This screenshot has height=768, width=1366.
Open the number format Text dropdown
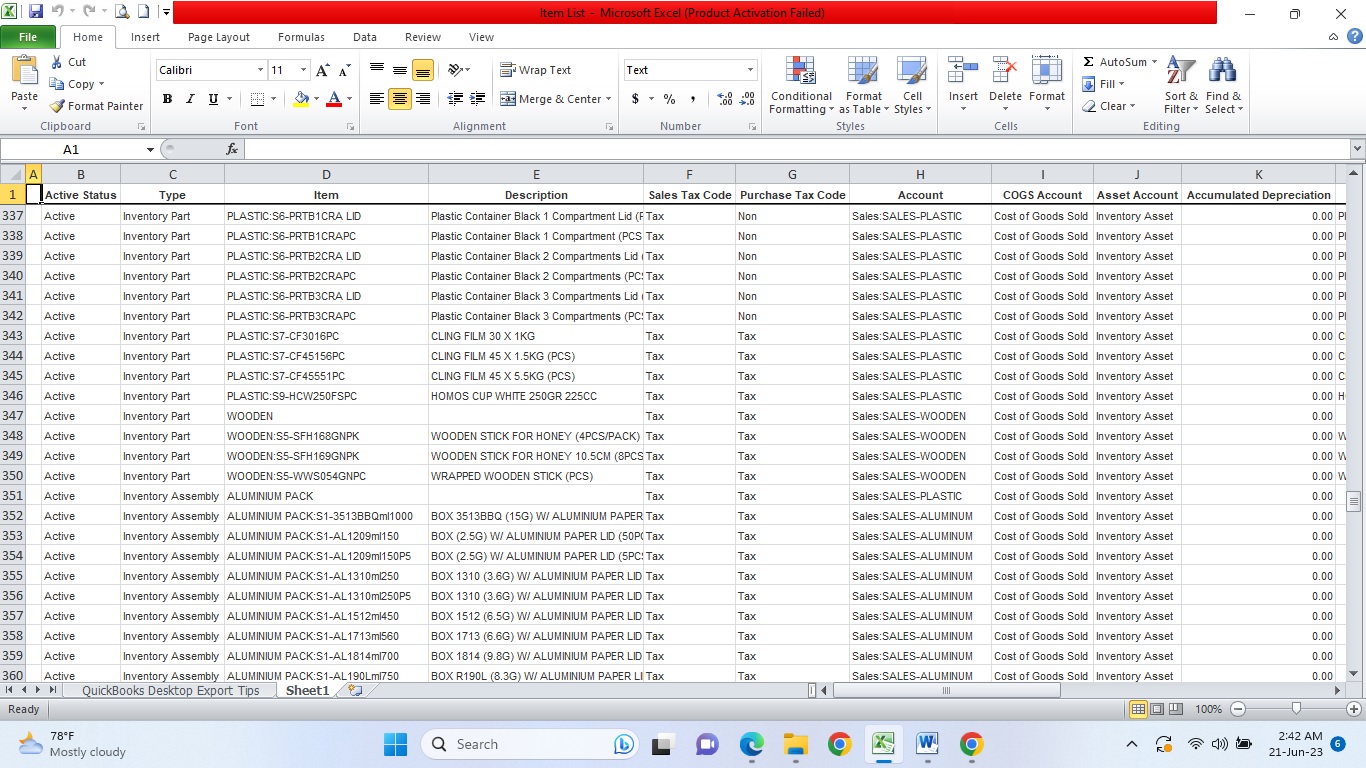pos(750,70)
